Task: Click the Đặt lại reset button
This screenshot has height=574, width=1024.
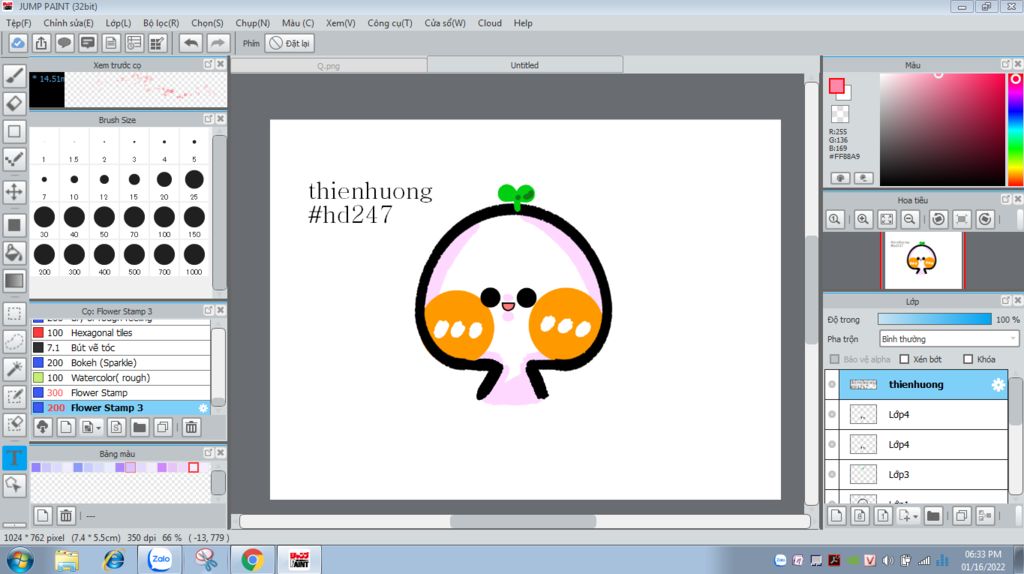Action: [291, 43]
